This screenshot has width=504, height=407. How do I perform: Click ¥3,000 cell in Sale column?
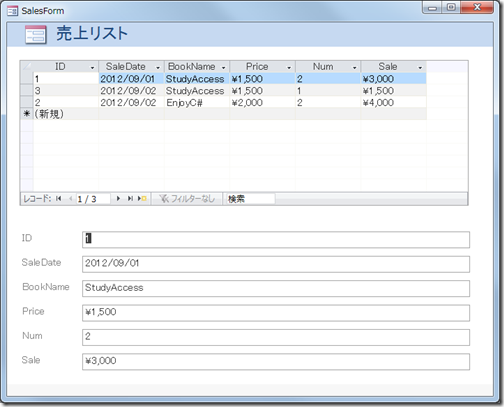coord(394,79)
